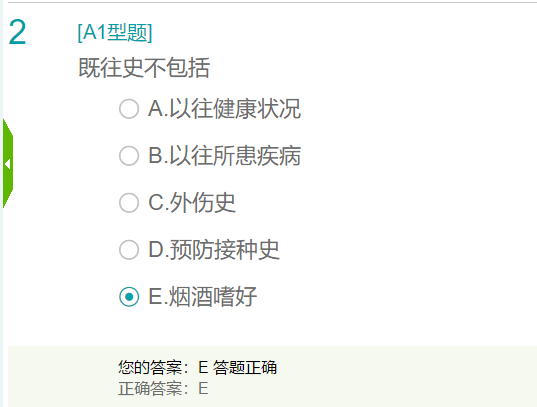Click the E.烟酒嗜好 answer label

pyautogui.click(x=202, y=297)
